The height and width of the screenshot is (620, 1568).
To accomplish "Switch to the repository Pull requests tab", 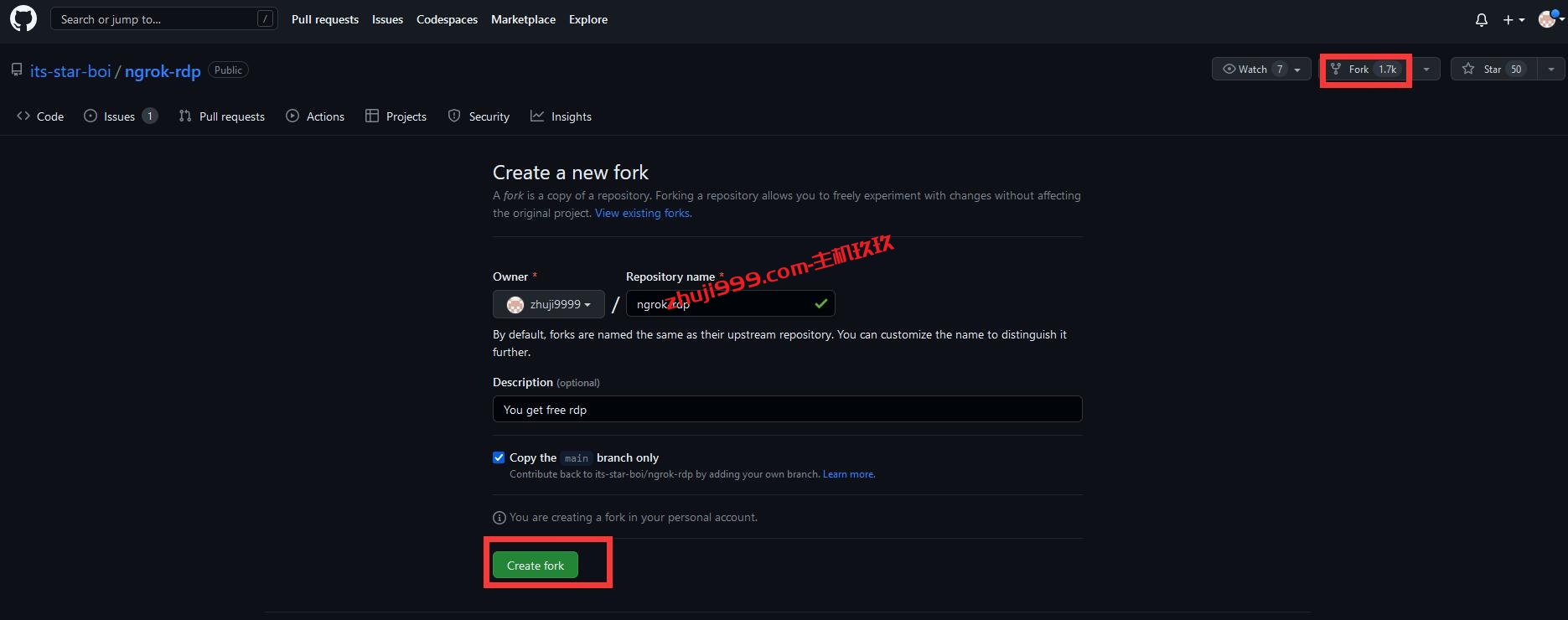I will tap(222, 116).
